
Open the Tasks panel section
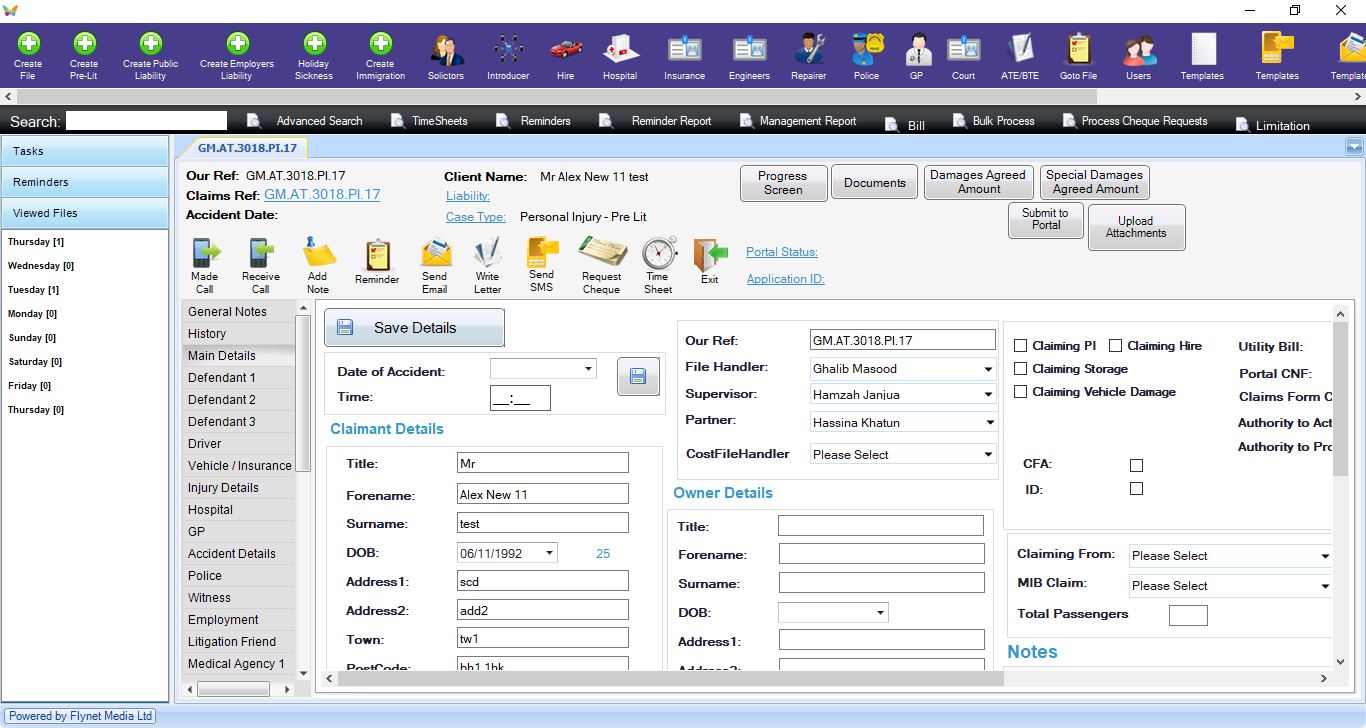point(85,151)
